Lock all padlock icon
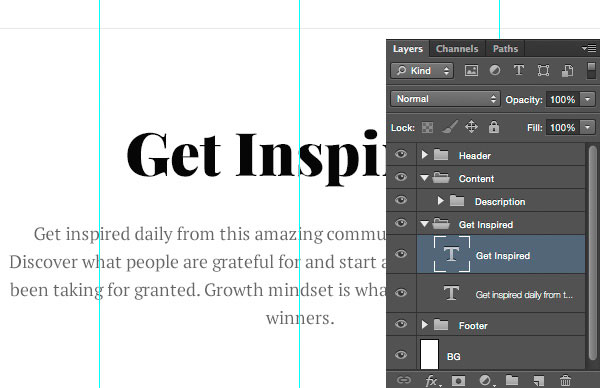 [494, 127]
